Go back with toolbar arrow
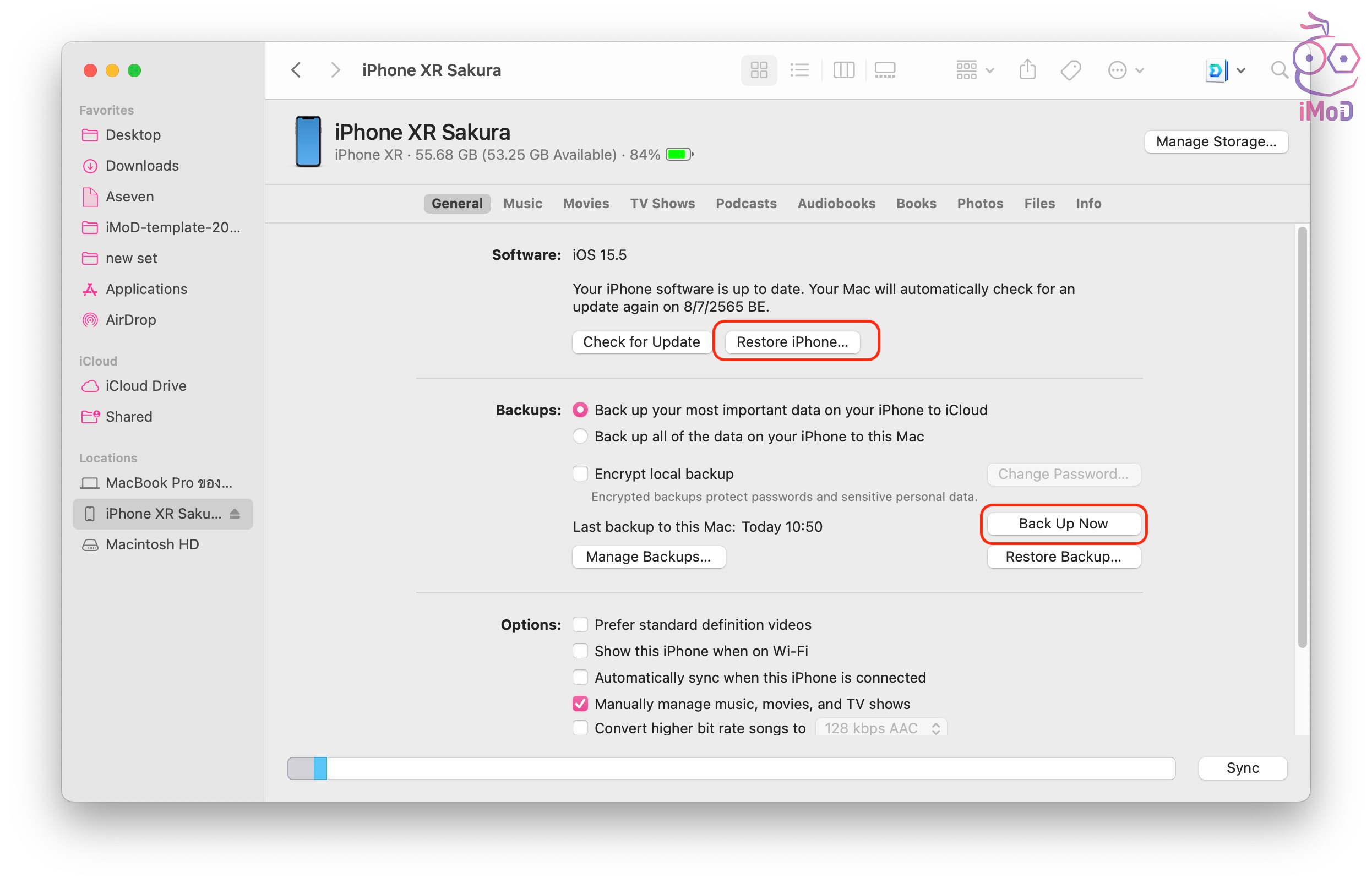 pyautogui.click(x=296, y=70)
